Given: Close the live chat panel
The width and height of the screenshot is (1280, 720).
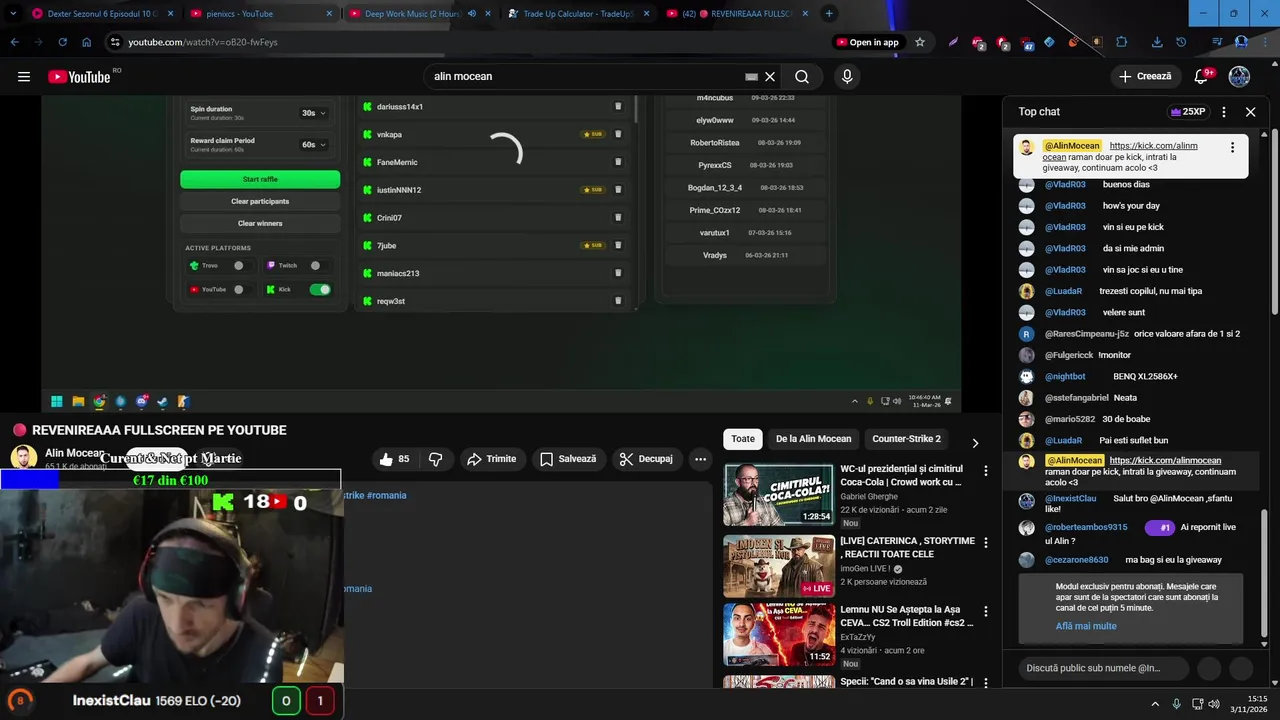Looking at the screenshot, I should click(1250, 112).
